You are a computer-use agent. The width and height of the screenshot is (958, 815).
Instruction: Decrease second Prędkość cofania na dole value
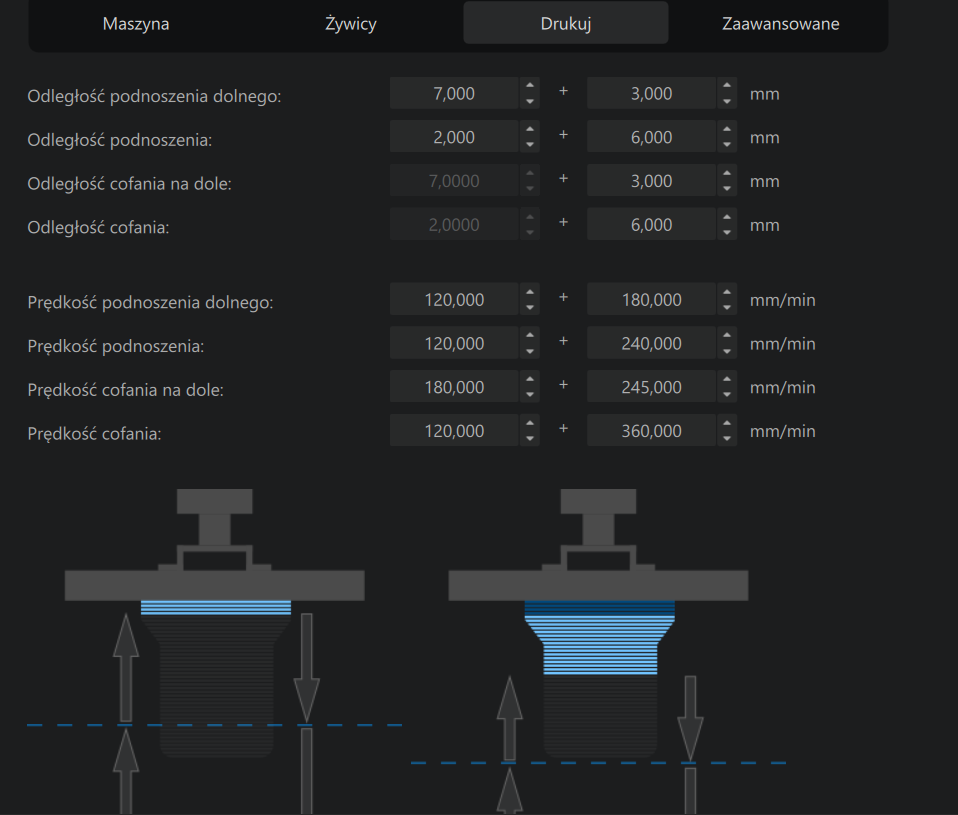coord(727,395)
